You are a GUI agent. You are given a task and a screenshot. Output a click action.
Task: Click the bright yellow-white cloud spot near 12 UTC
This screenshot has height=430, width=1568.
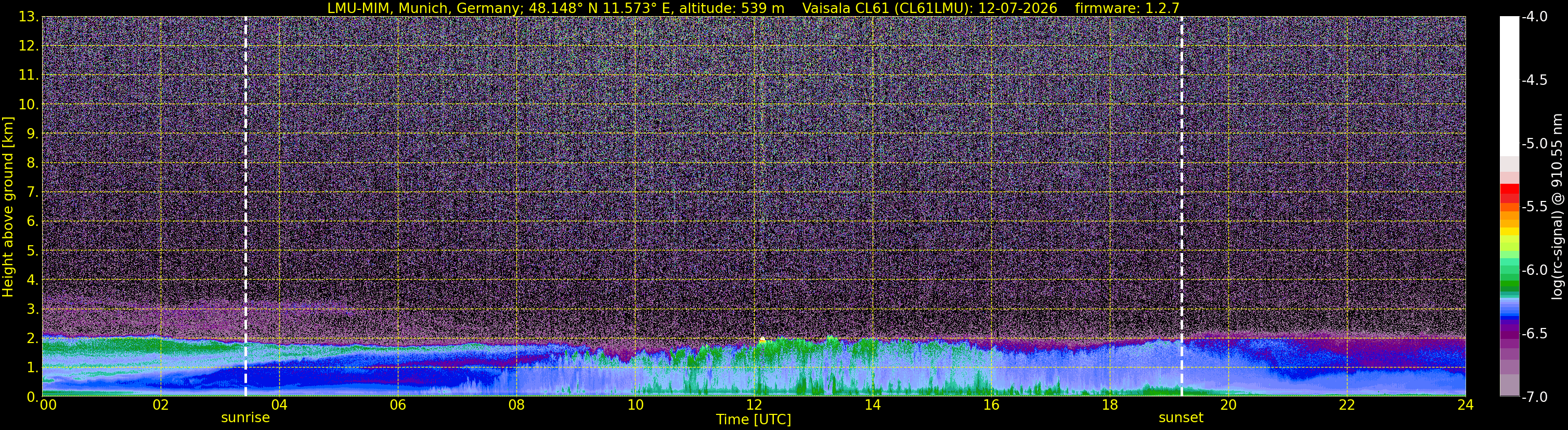(x=762, y=340)
